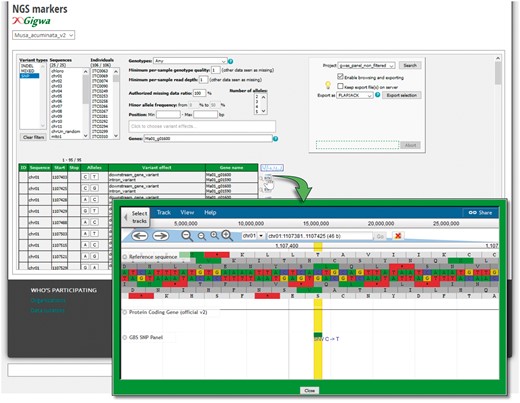Image resolution: width=520 pixels, height=403 pixels.
Task: Click the Position Min input field
Action: click(168, 114)
